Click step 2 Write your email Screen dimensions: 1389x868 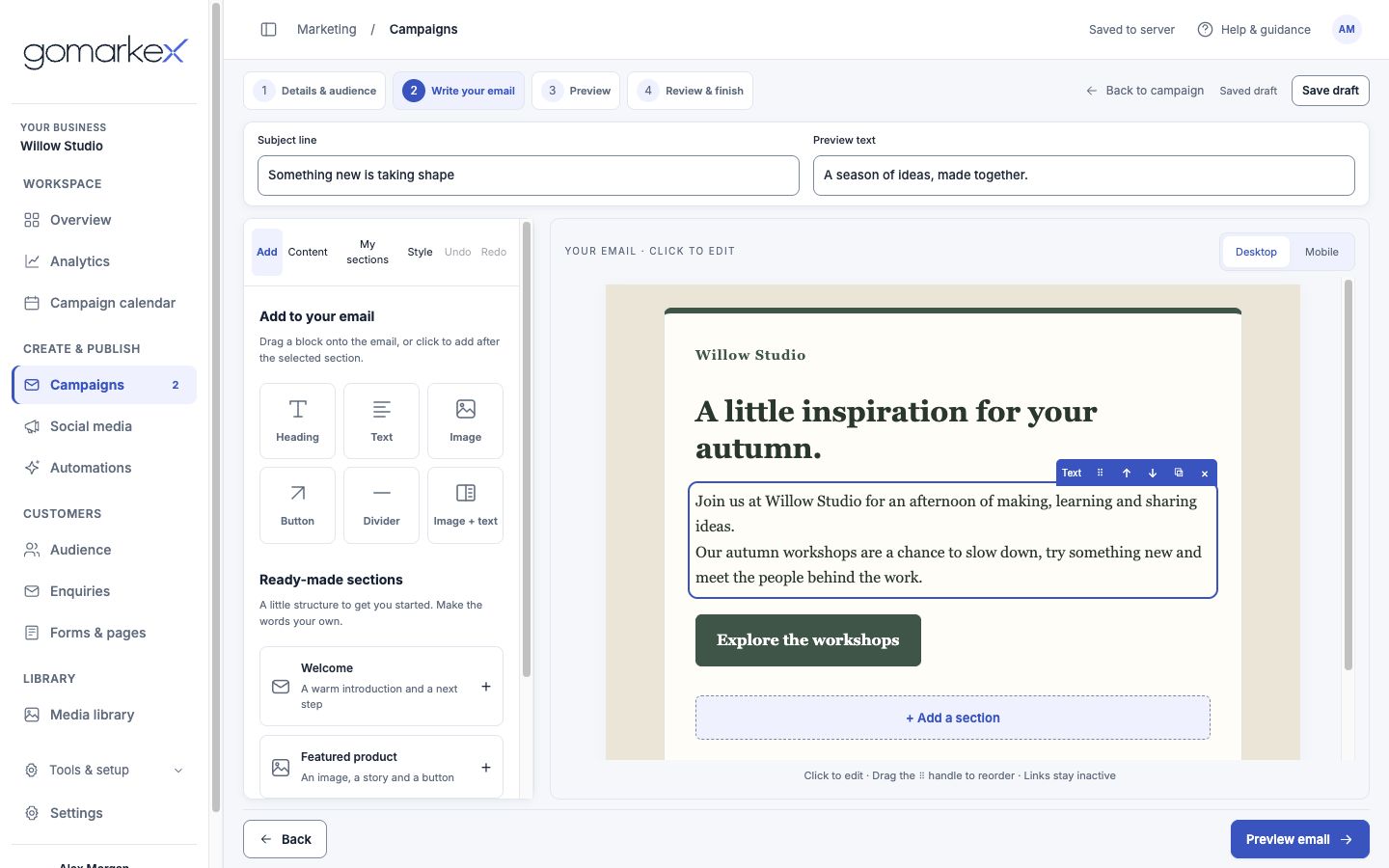458,91
